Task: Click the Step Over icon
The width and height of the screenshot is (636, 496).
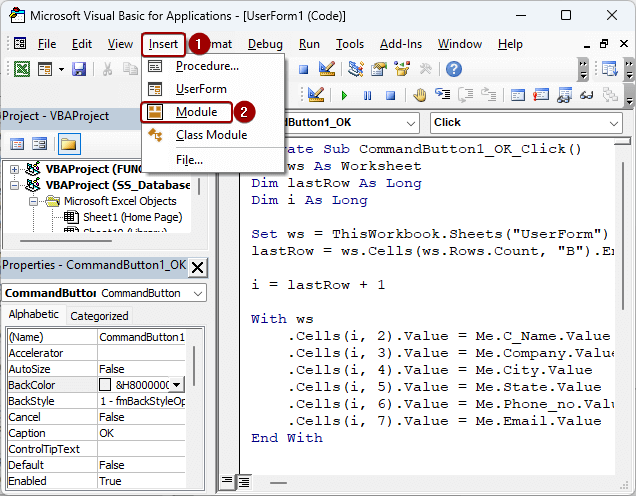Action: point(466,95)
